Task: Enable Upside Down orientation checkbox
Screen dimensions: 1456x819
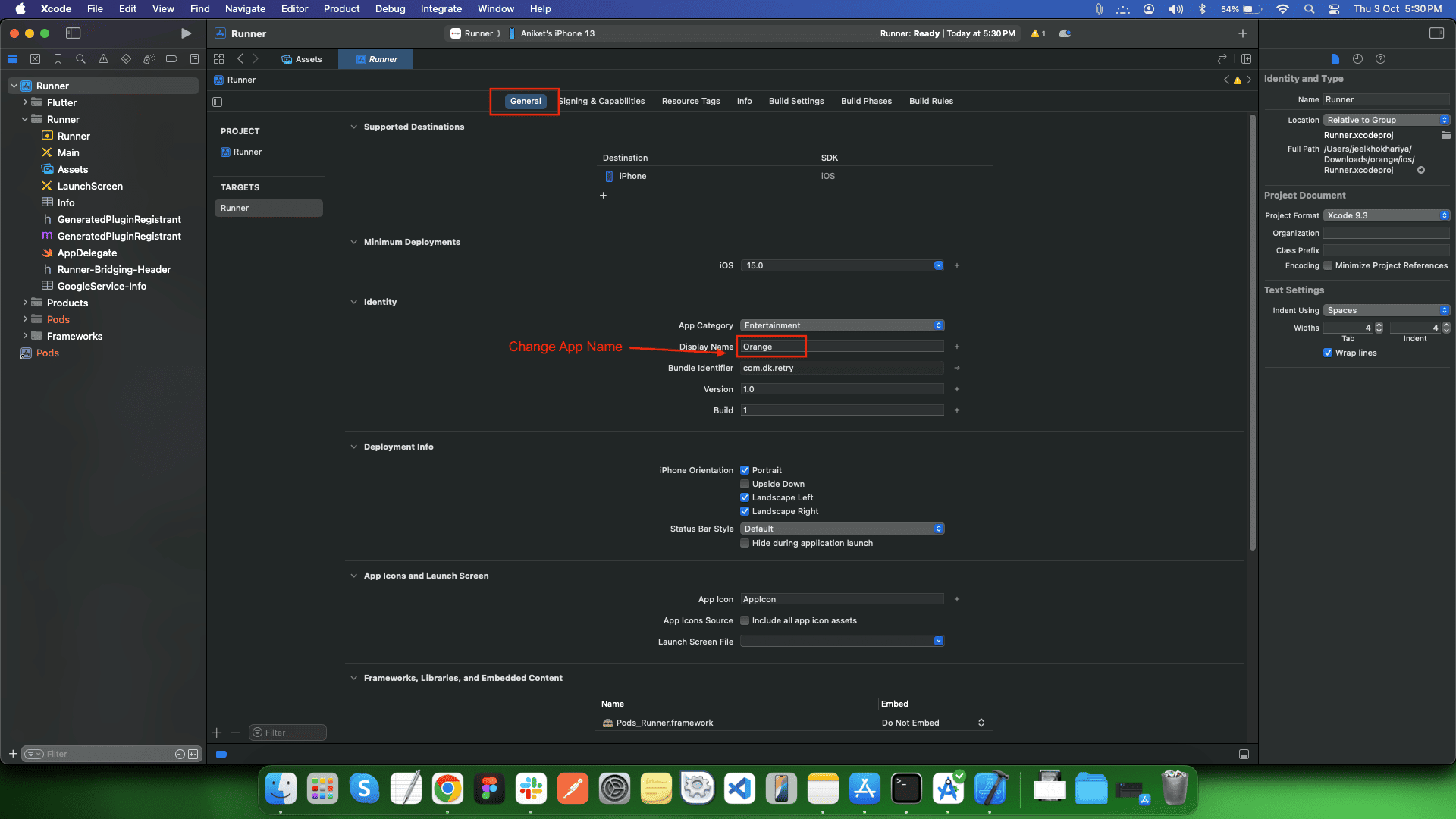Action: click(745, 484)
